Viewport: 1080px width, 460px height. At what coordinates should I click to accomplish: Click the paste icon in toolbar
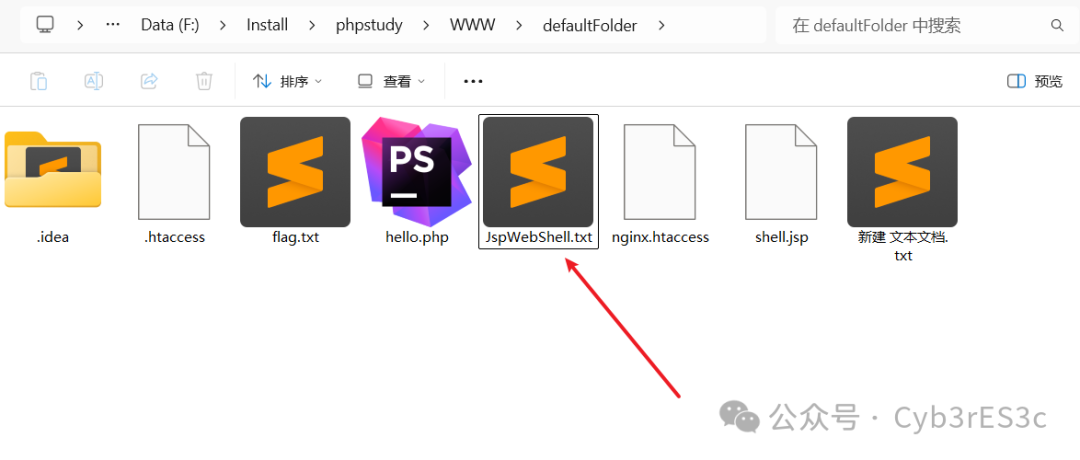coord(39,81)
